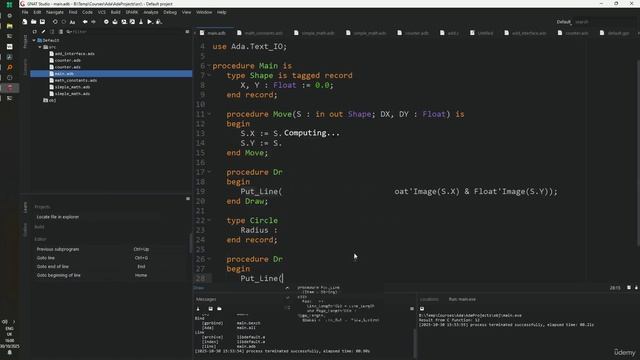Open the File menu

pos(25,12)
